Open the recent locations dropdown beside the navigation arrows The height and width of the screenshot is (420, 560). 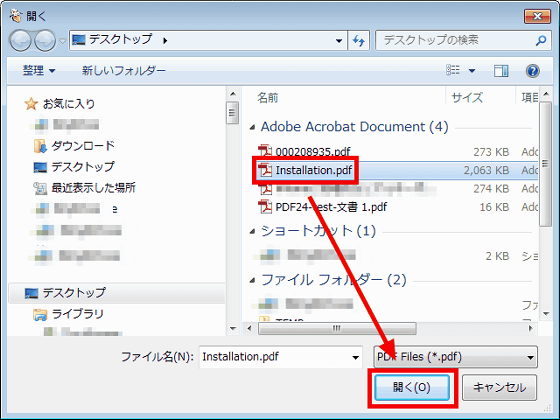(x=62, y=41)
